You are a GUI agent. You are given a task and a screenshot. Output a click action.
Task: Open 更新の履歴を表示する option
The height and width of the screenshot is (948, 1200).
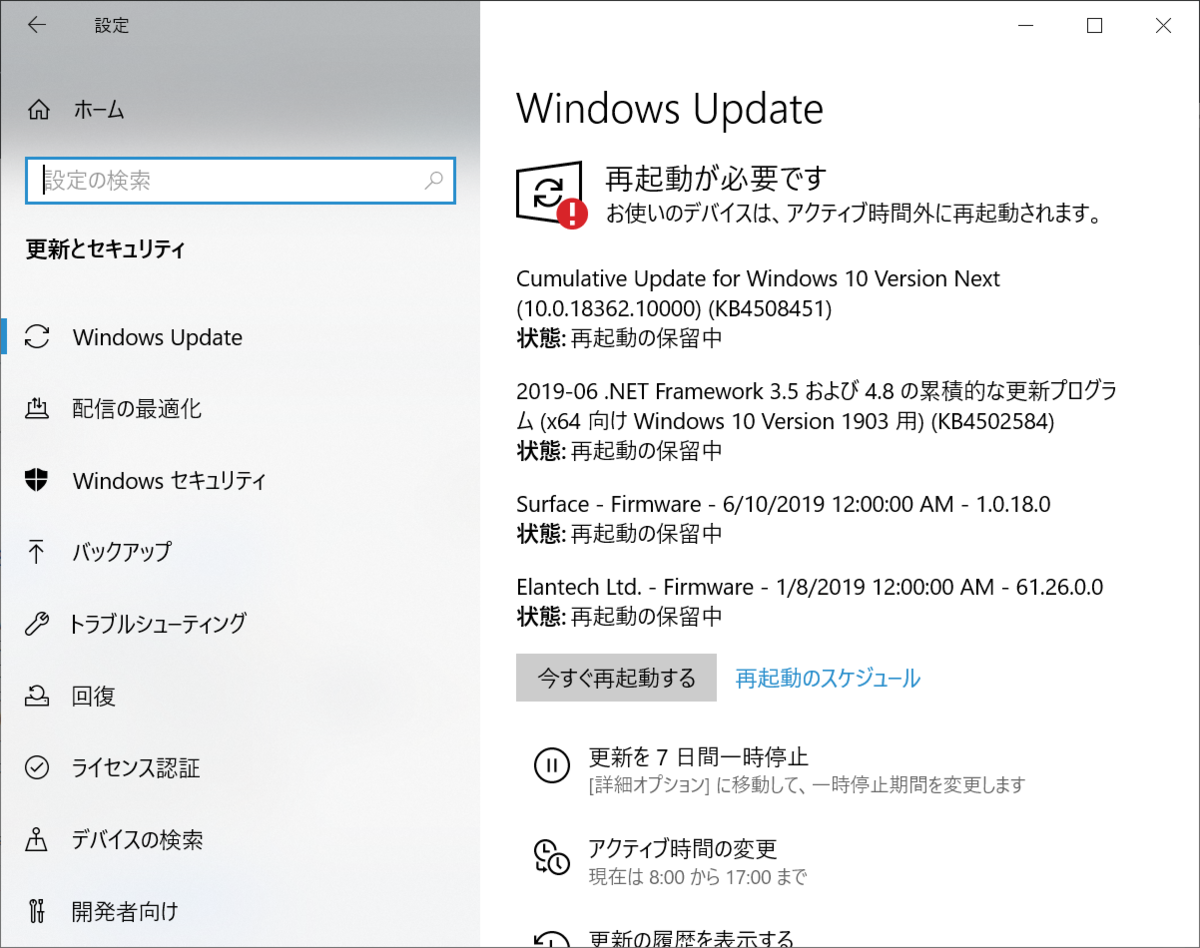tap(691, 939)
